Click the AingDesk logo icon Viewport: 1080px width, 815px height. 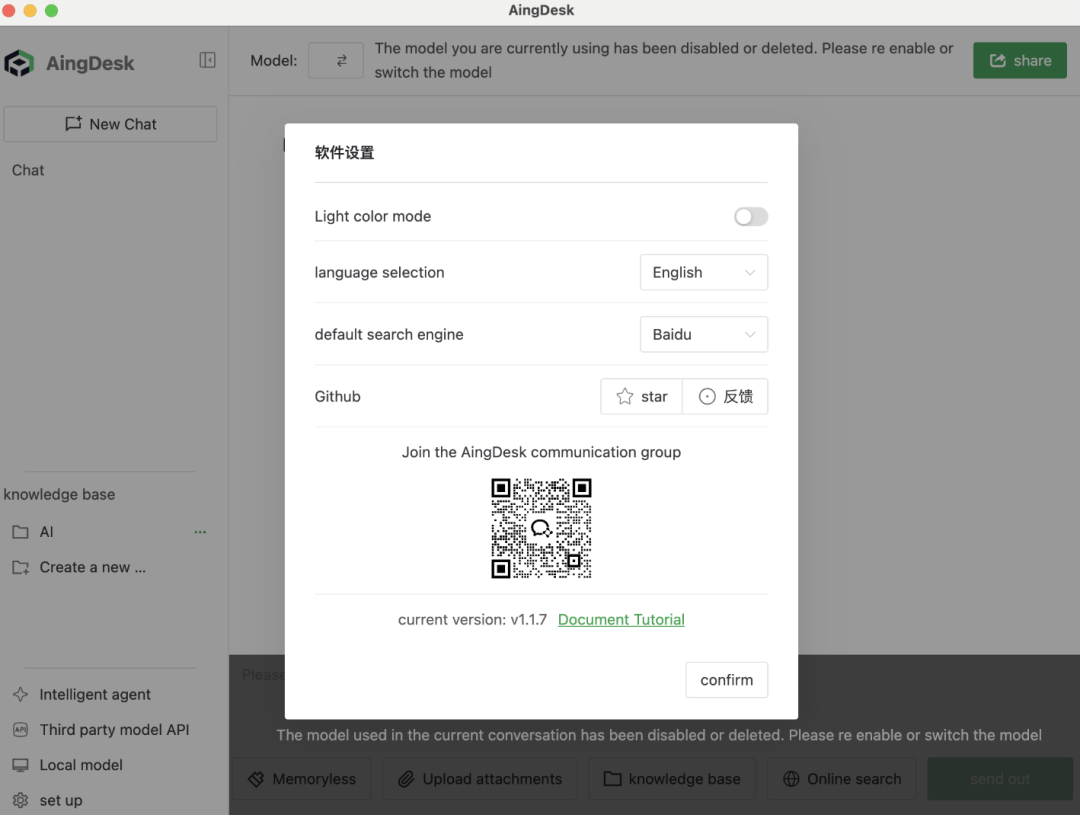click(19, 63)
